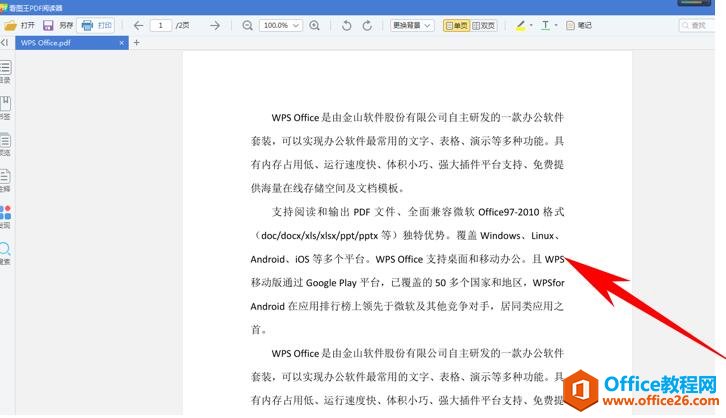Image resolution: width=726 pixels, height=418 pixels.
Task: Click the search (查找) box
Action: click(696, 25)
